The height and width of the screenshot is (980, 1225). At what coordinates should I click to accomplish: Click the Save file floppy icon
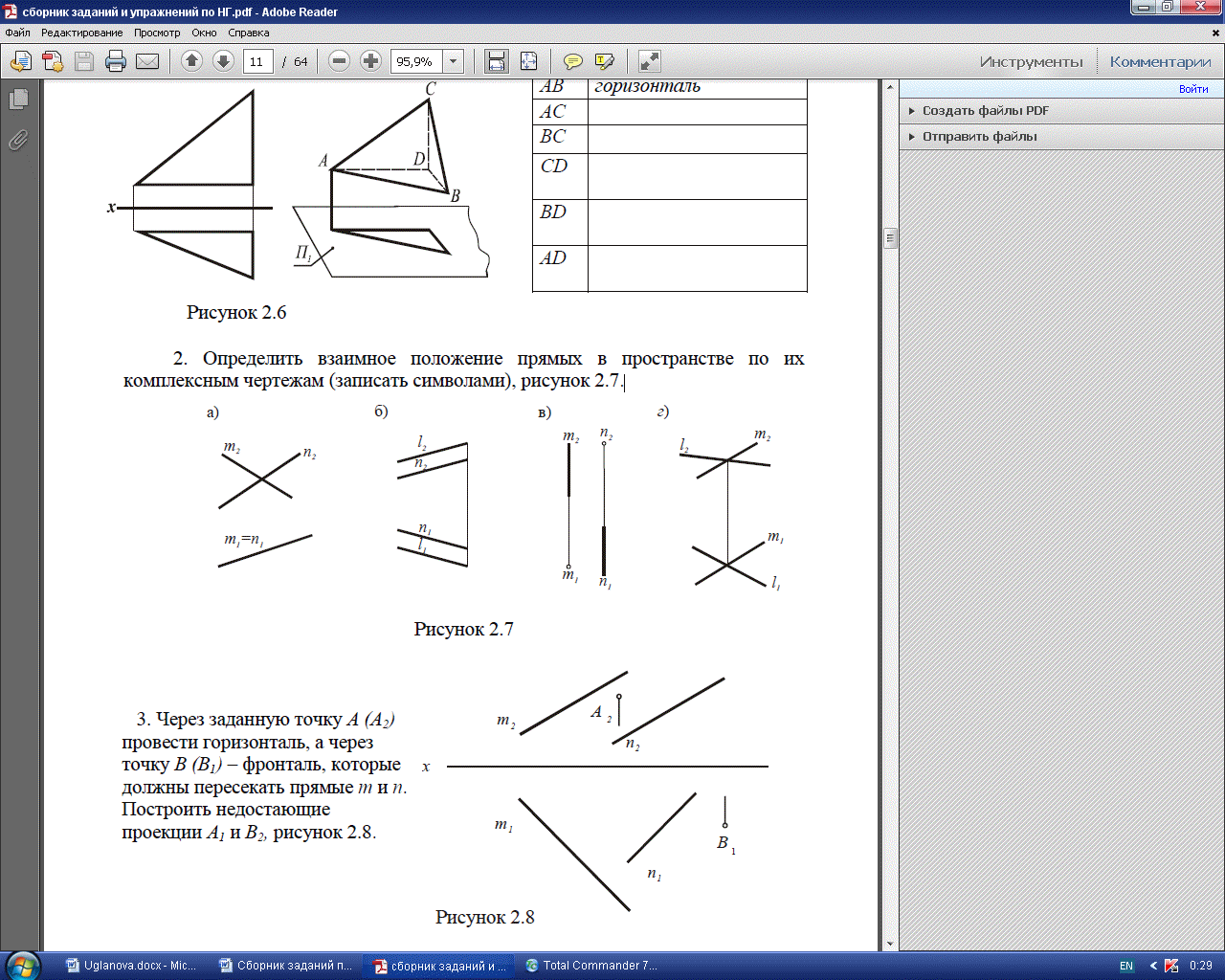(84, 62)
